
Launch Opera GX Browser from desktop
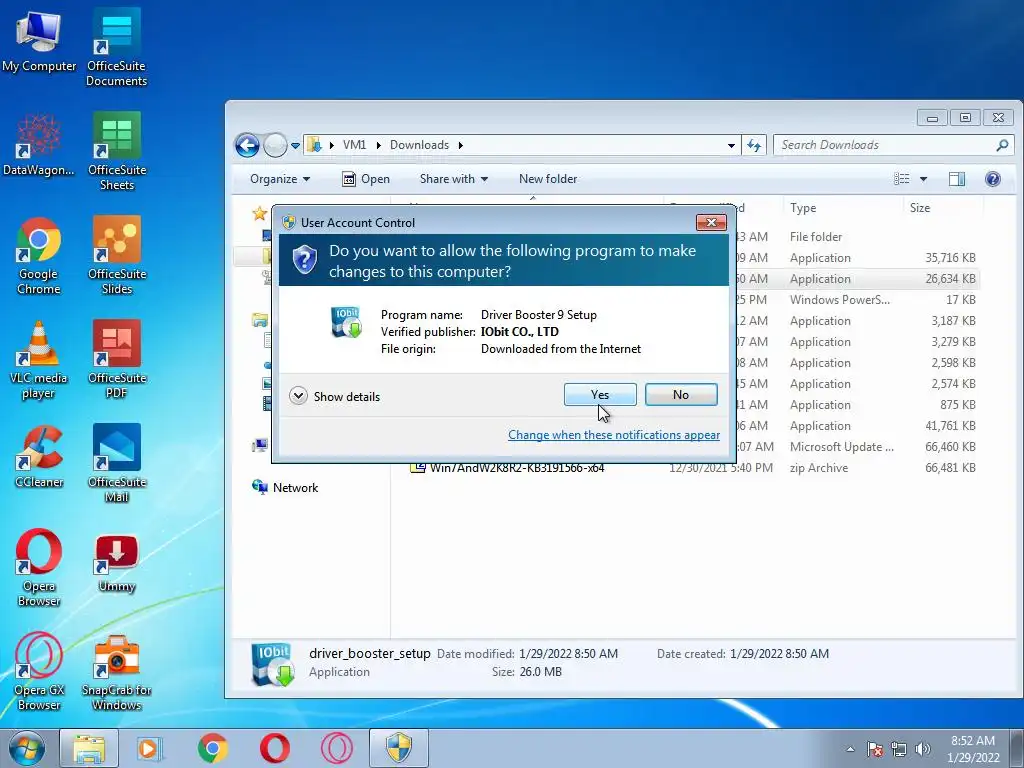(x=39, y=671)
